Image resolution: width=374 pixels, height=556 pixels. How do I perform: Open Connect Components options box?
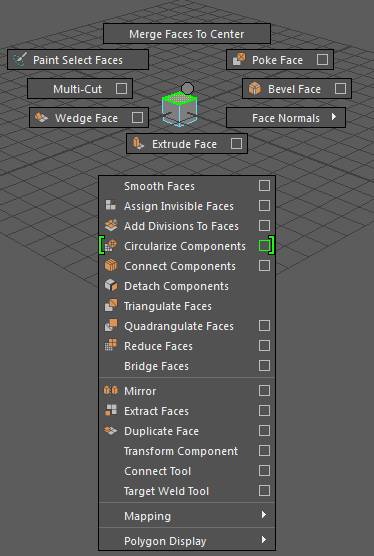coord(264,266)
